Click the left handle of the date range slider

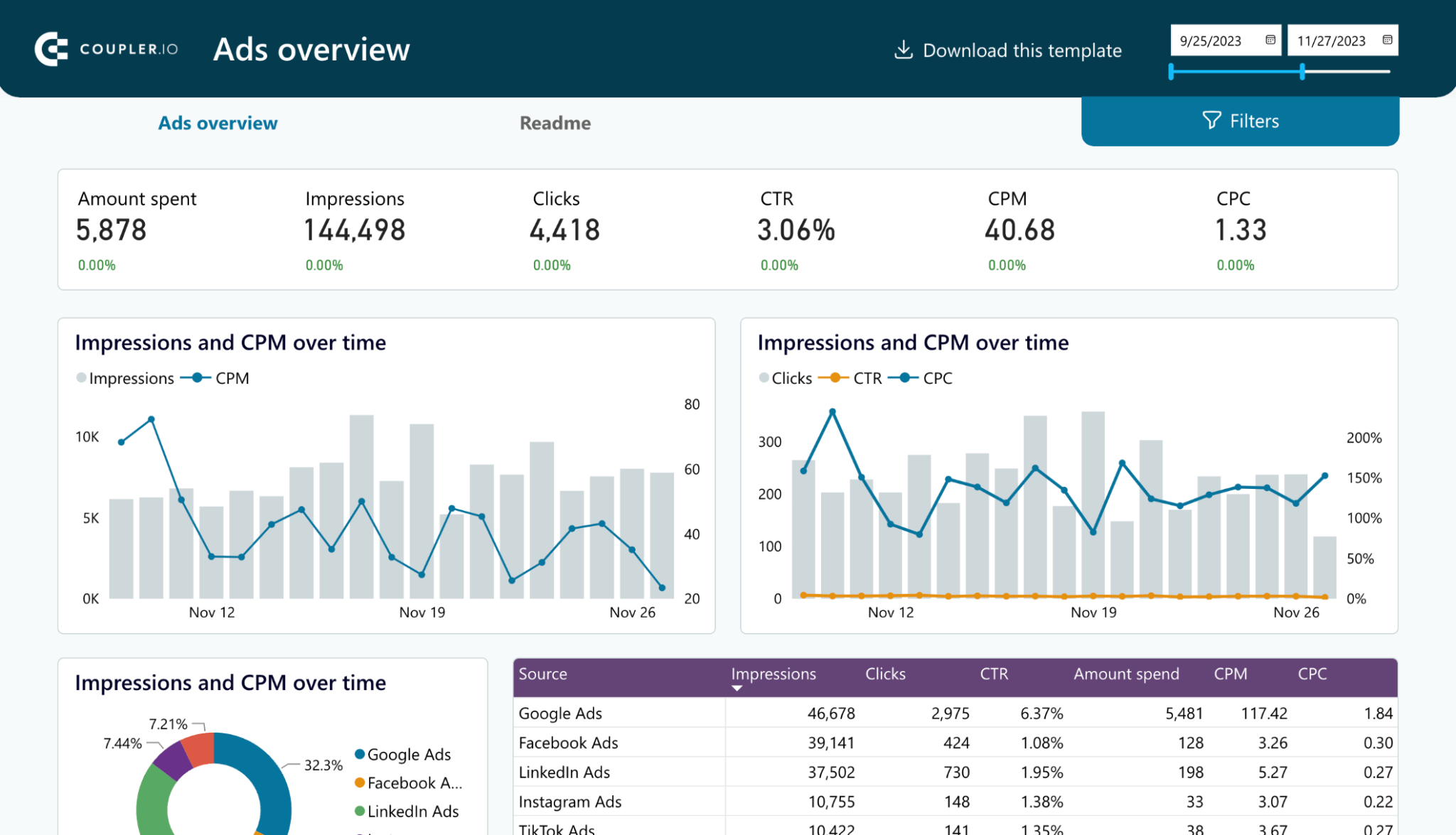[1169, 71]
